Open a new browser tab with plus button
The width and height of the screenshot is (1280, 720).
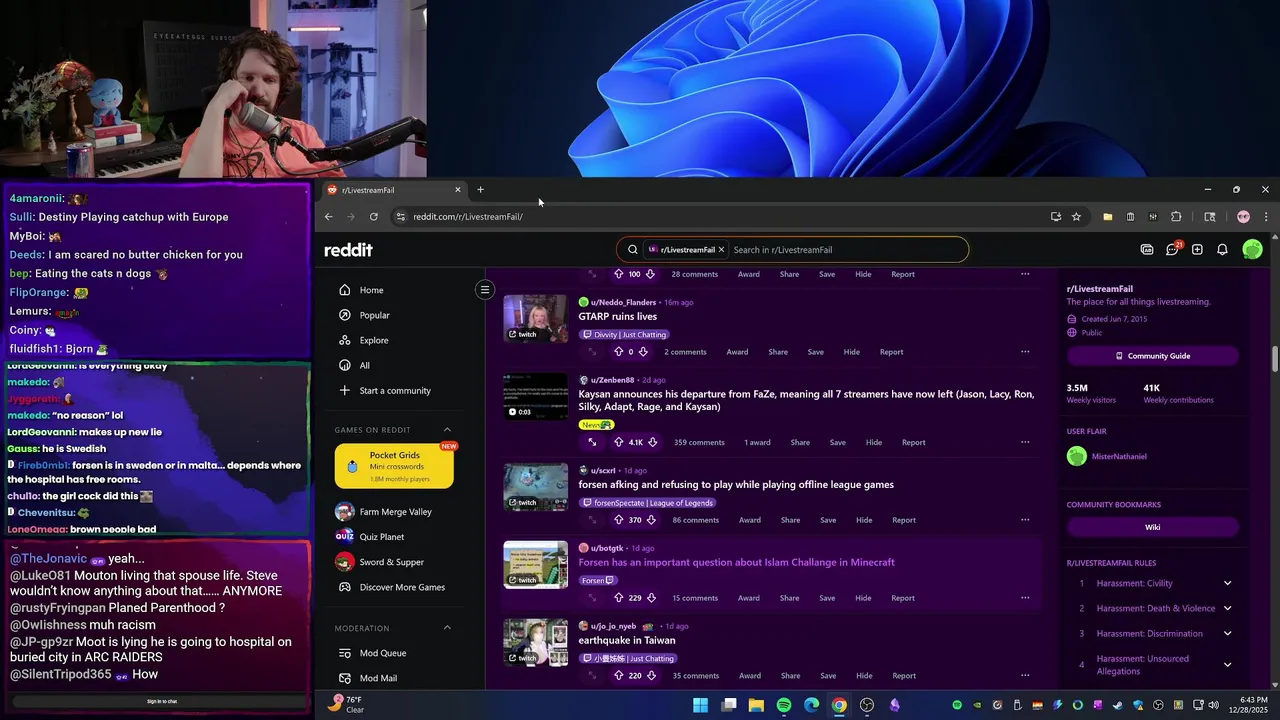click(480, 190)
